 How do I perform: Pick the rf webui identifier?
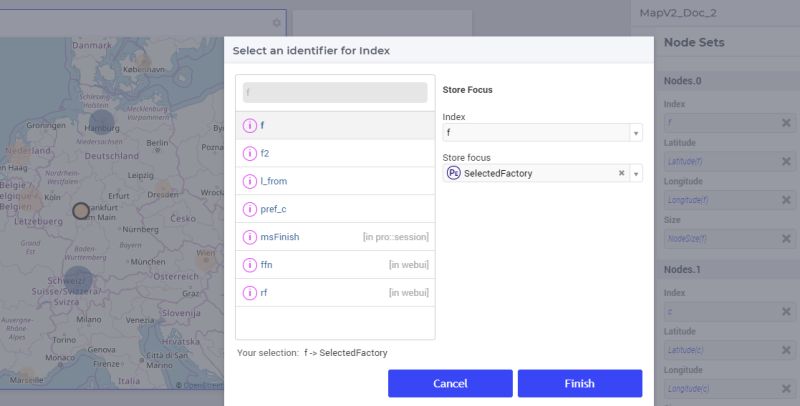point(335,293)
